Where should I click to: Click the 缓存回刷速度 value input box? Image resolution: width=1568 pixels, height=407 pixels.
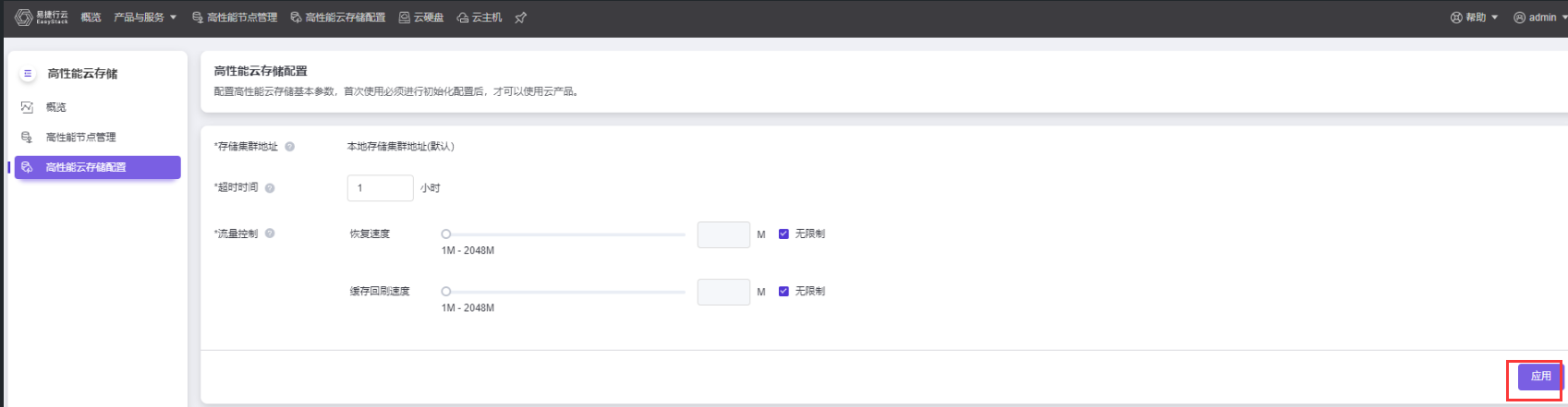[x=723, y=292]
